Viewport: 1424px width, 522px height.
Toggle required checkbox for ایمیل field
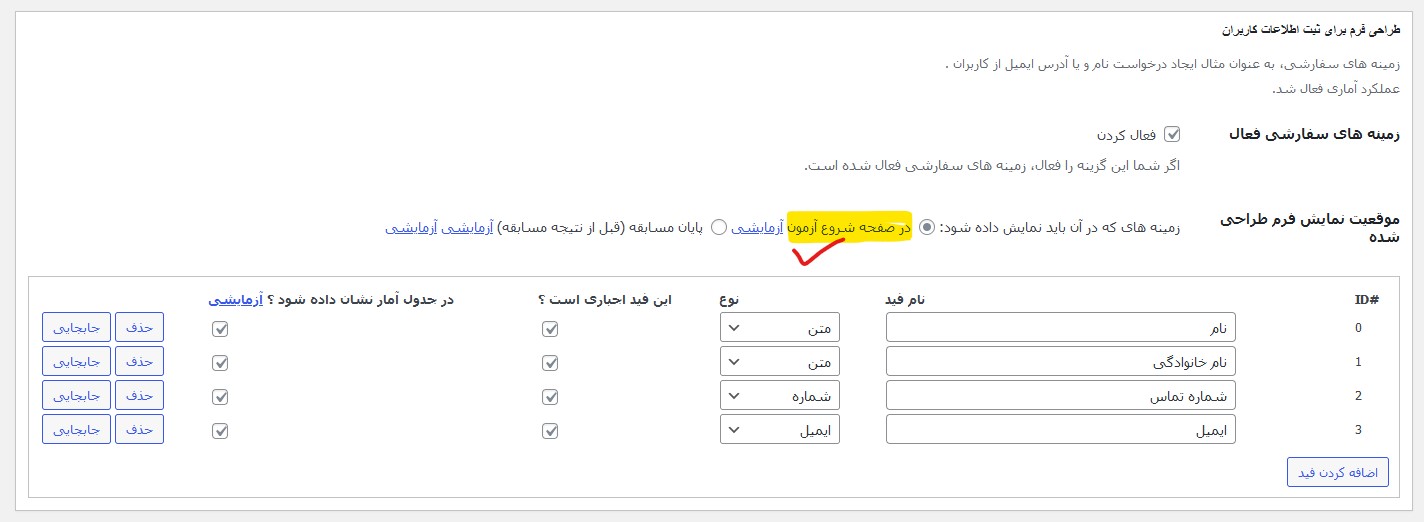pyautogui.click(x=549, y=431)
